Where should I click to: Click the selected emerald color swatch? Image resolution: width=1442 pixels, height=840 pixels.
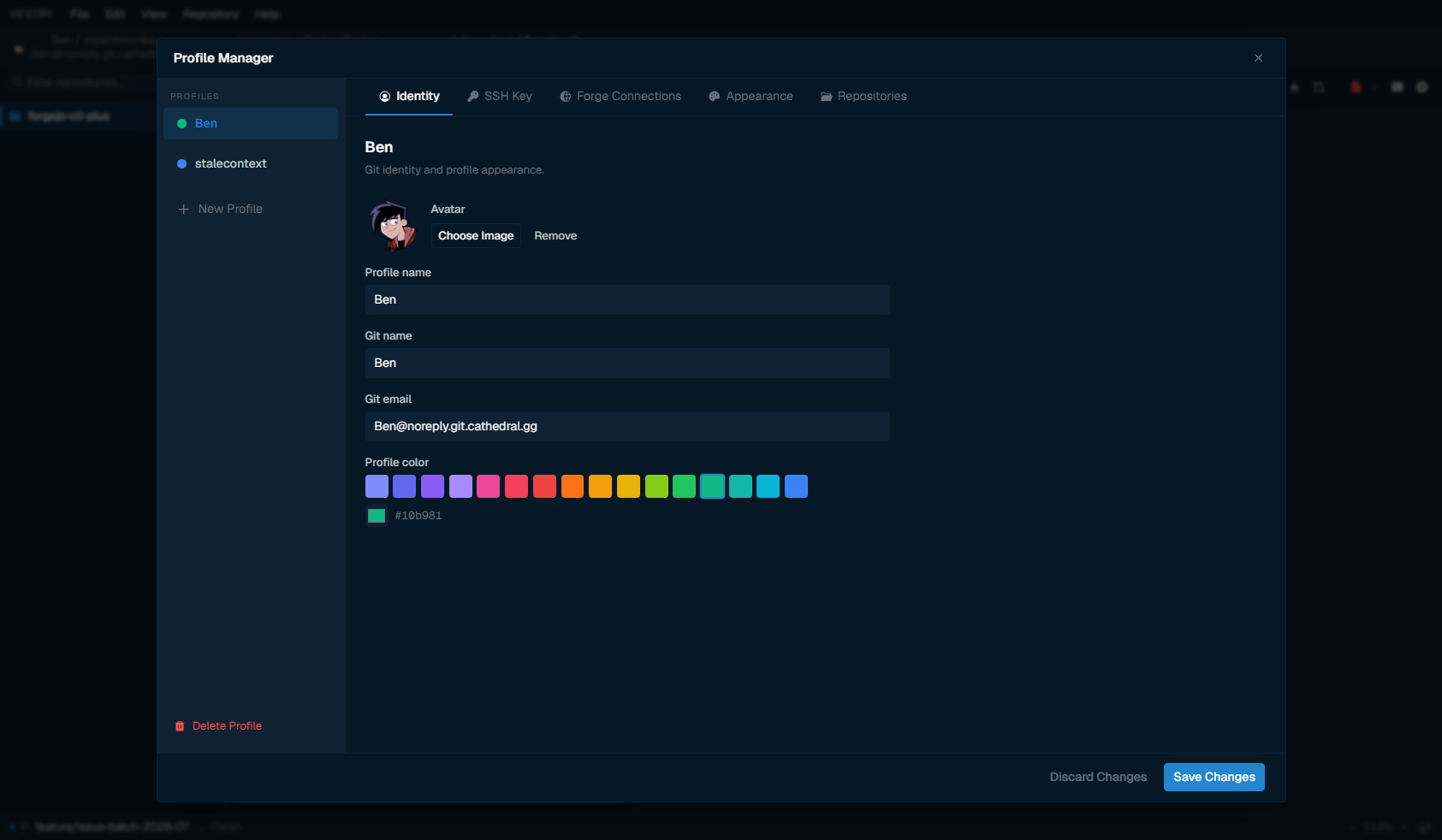point(713,487)
